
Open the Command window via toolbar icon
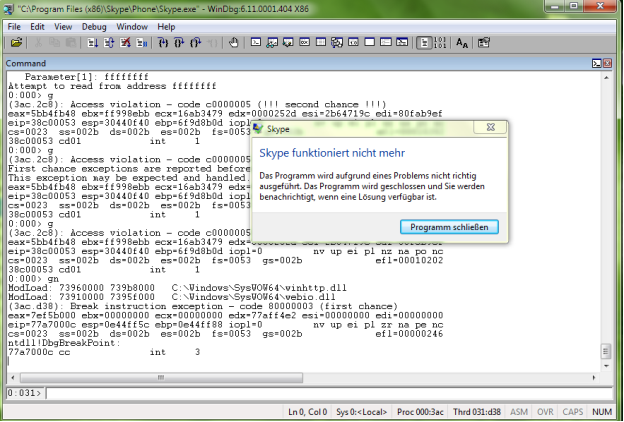[256, 43]
